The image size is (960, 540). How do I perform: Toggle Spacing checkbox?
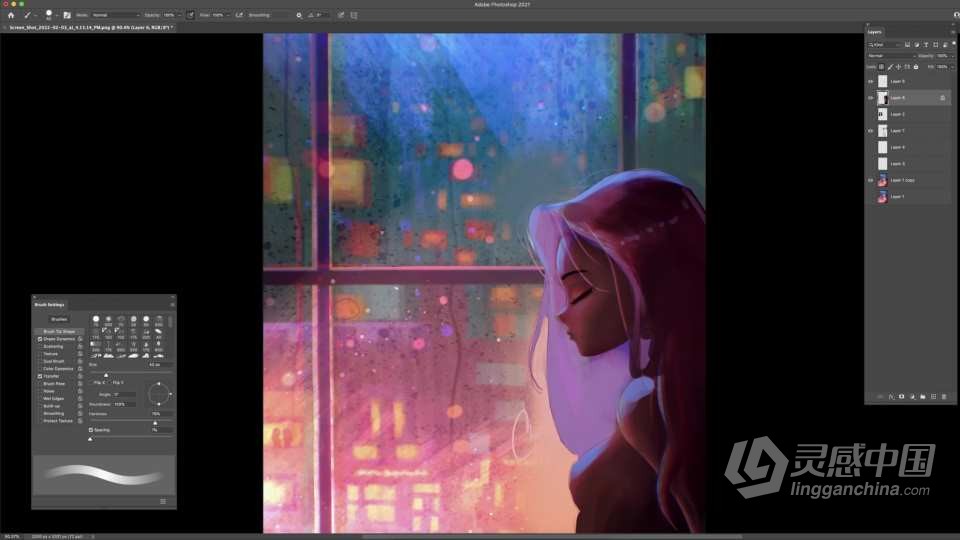[x=91, y=430]
